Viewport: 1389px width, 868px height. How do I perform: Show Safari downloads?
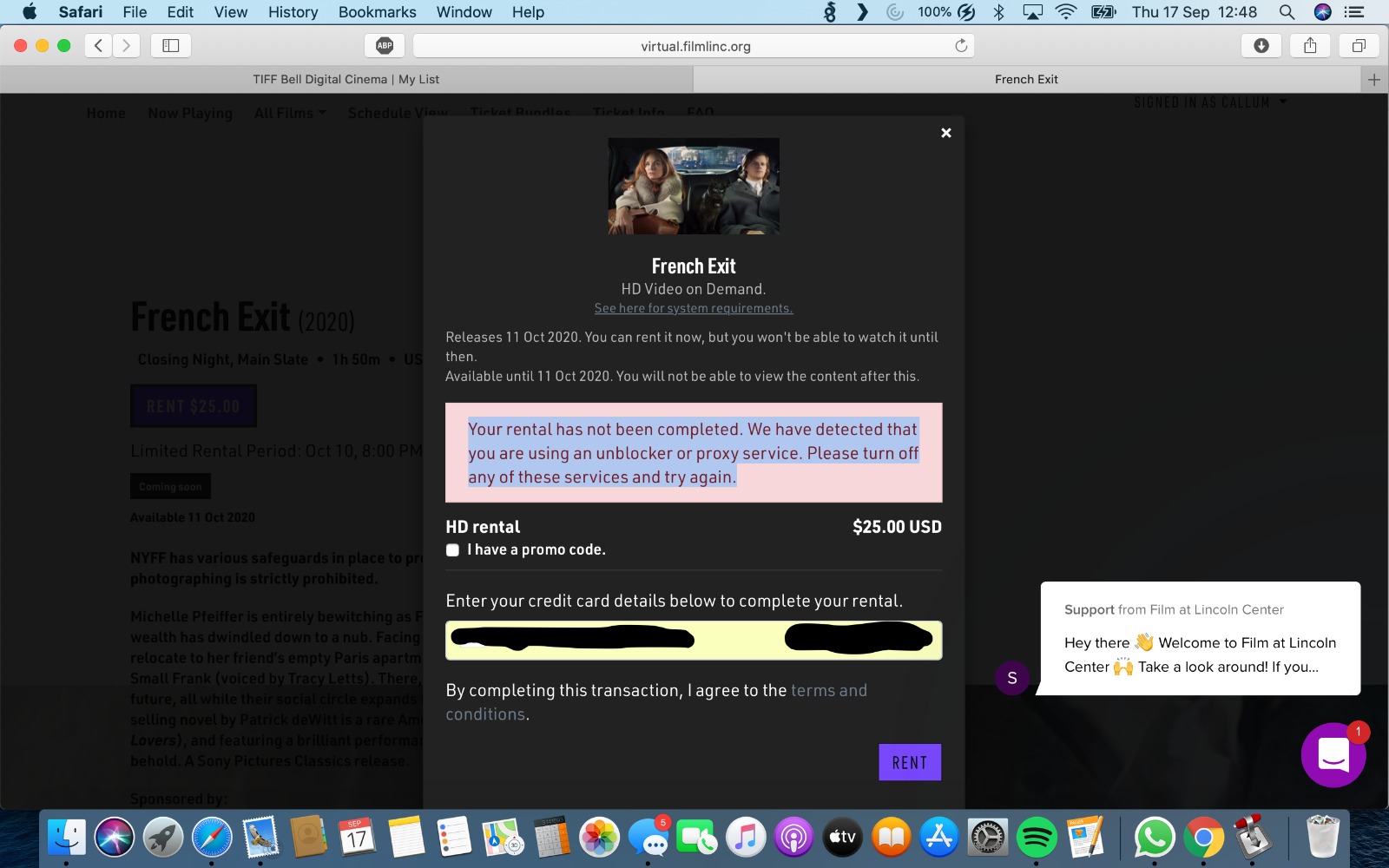pos(1261,46)
